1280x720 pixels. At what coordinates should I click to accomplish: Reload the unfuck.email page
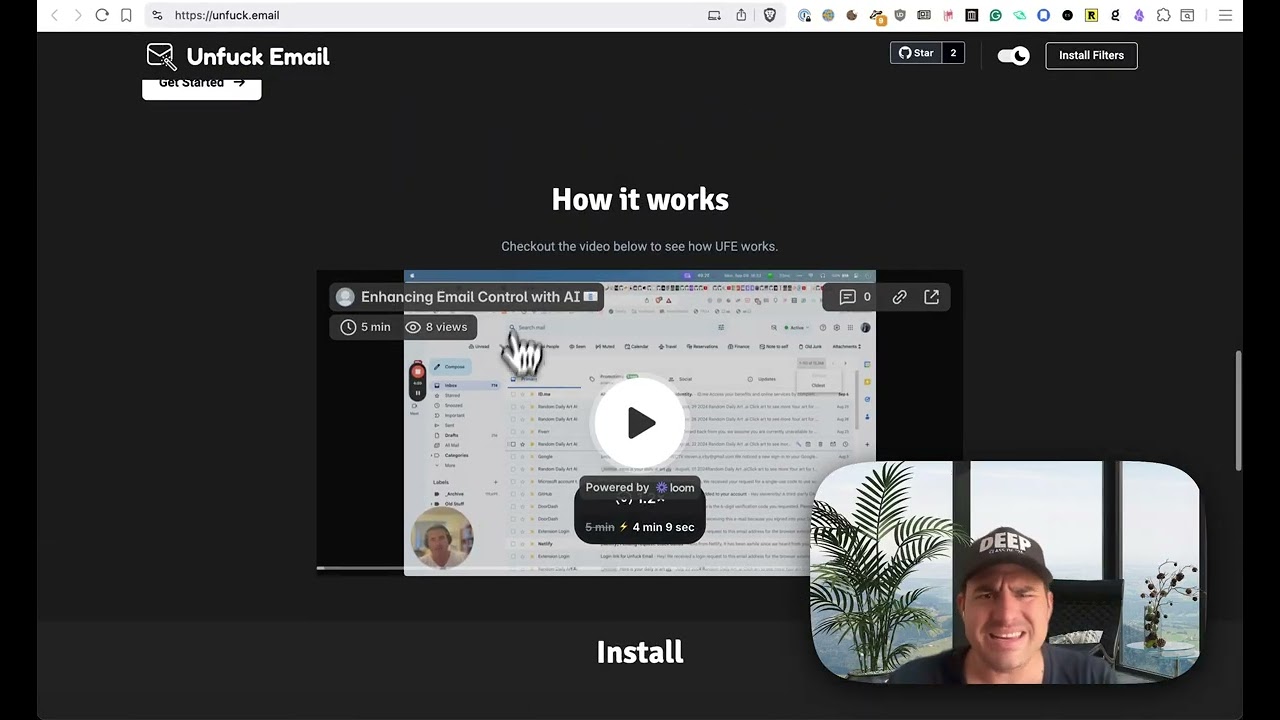102,15
